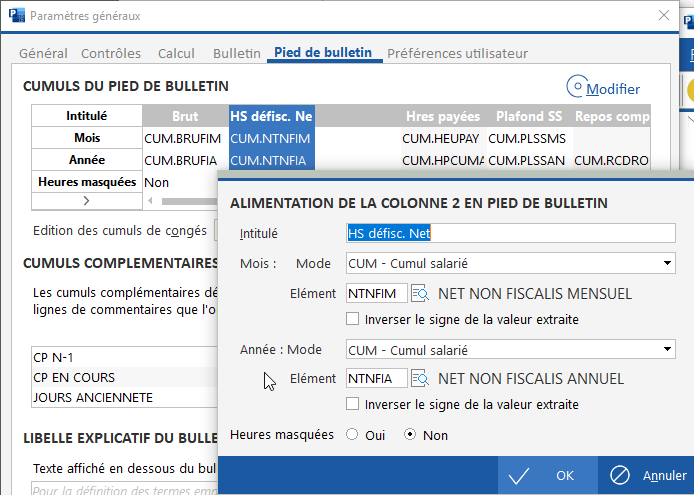
Task: Select cell CUM.NTNFIA
Action: (x=272, y=160)
